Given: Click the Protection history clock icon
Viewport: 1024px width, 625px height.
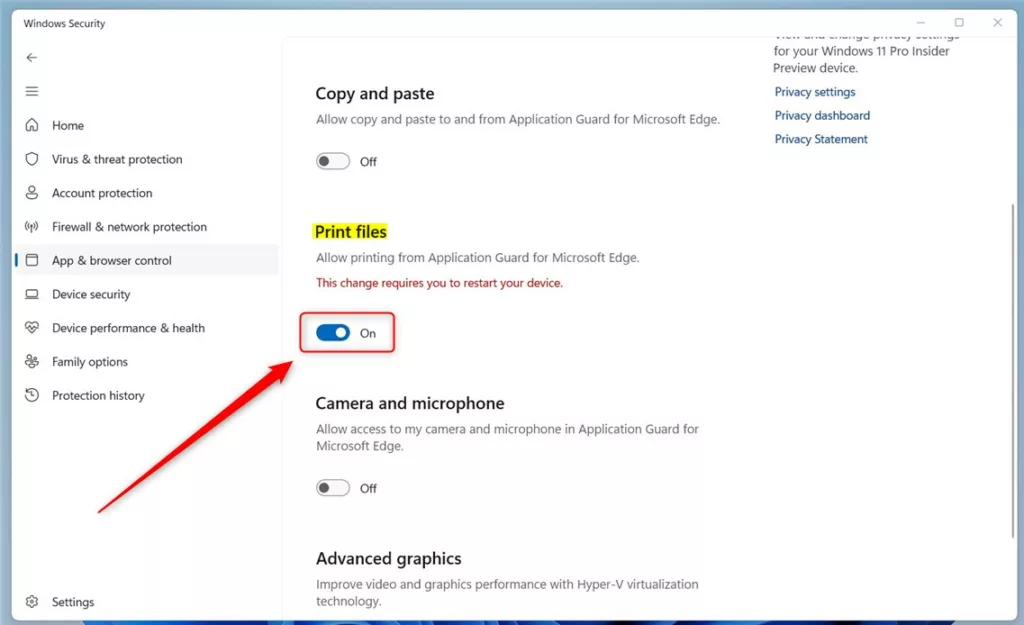Looking at the screenshot, I should [32, 395].
